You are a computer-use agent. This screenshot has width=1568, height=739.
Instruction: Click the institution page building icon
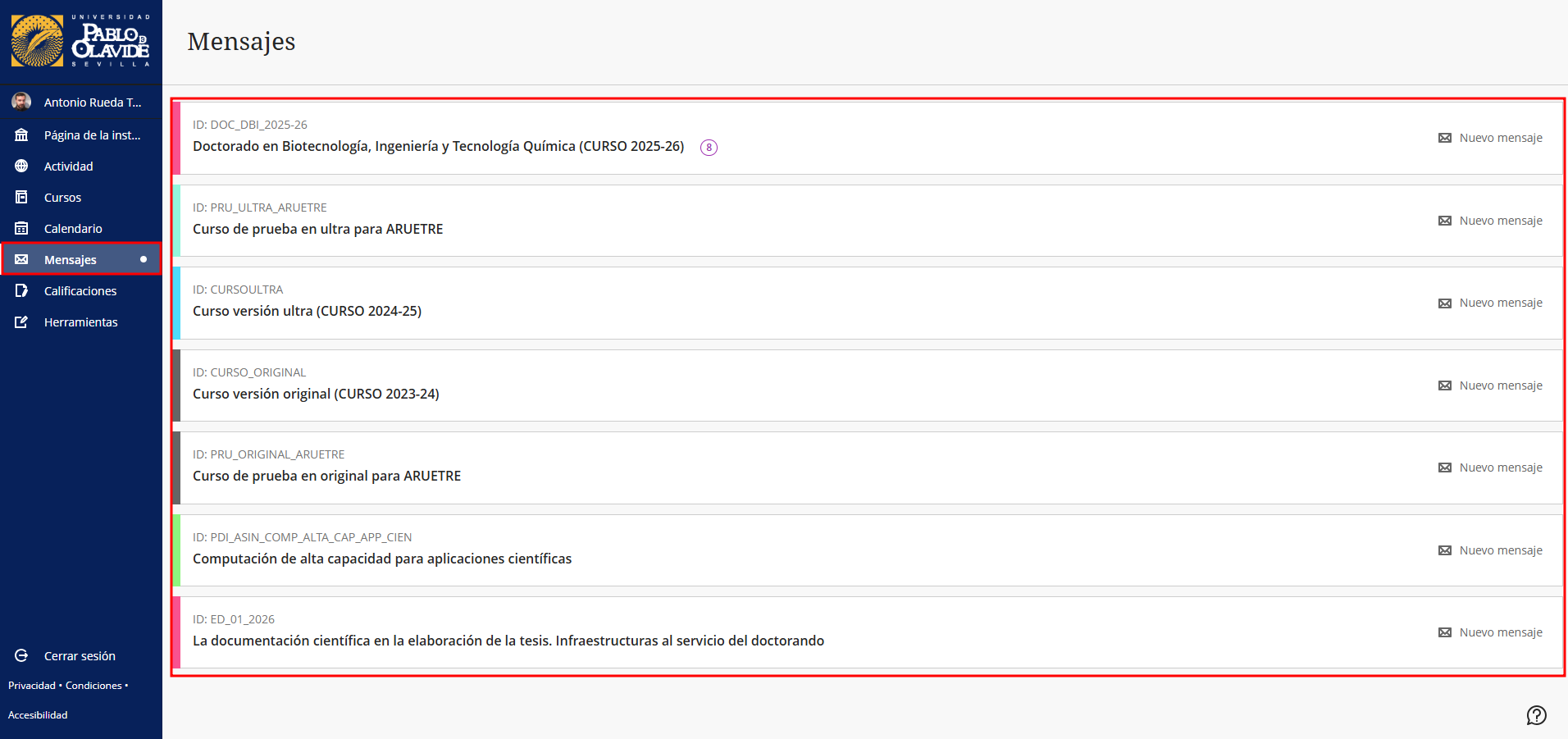click(21, 135)
